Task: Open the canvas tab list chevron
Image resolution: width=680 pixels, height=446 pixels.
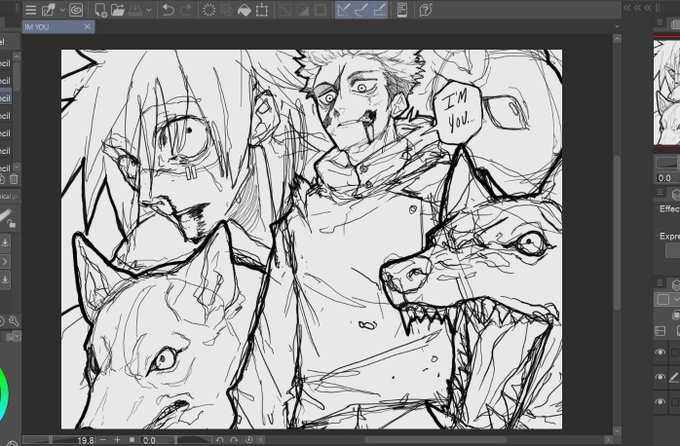Action: point(617,27)
